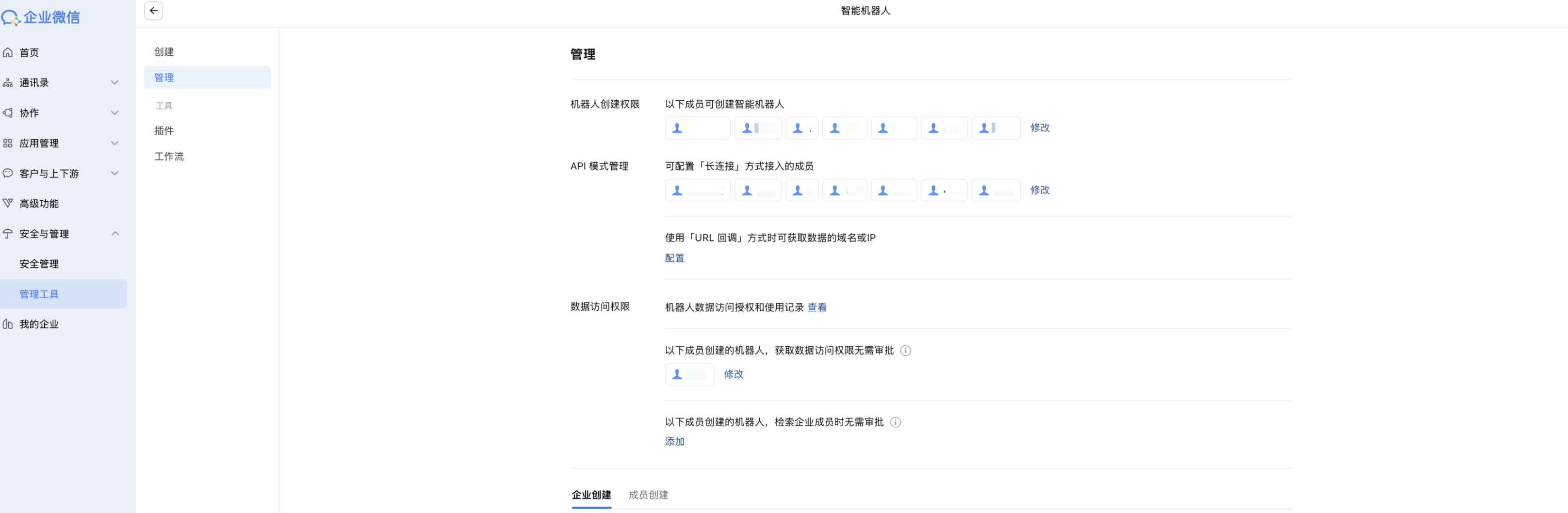
Task: Click the 智能机器人 page title
Action: click(x=865, y=11)
